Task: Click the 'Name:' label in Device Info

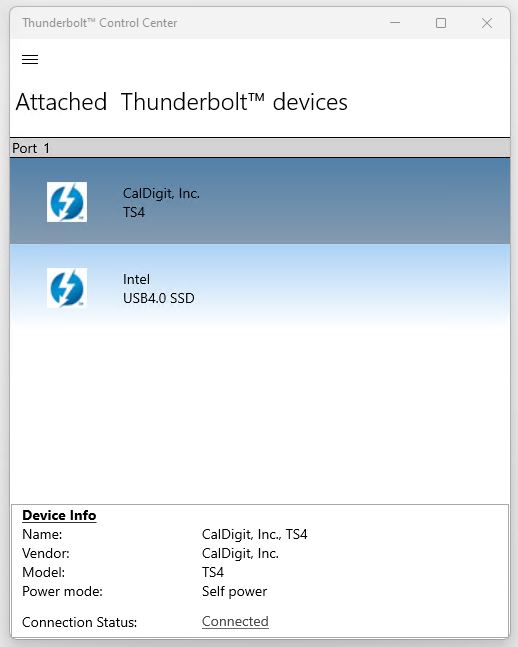Action: (42, 534)
